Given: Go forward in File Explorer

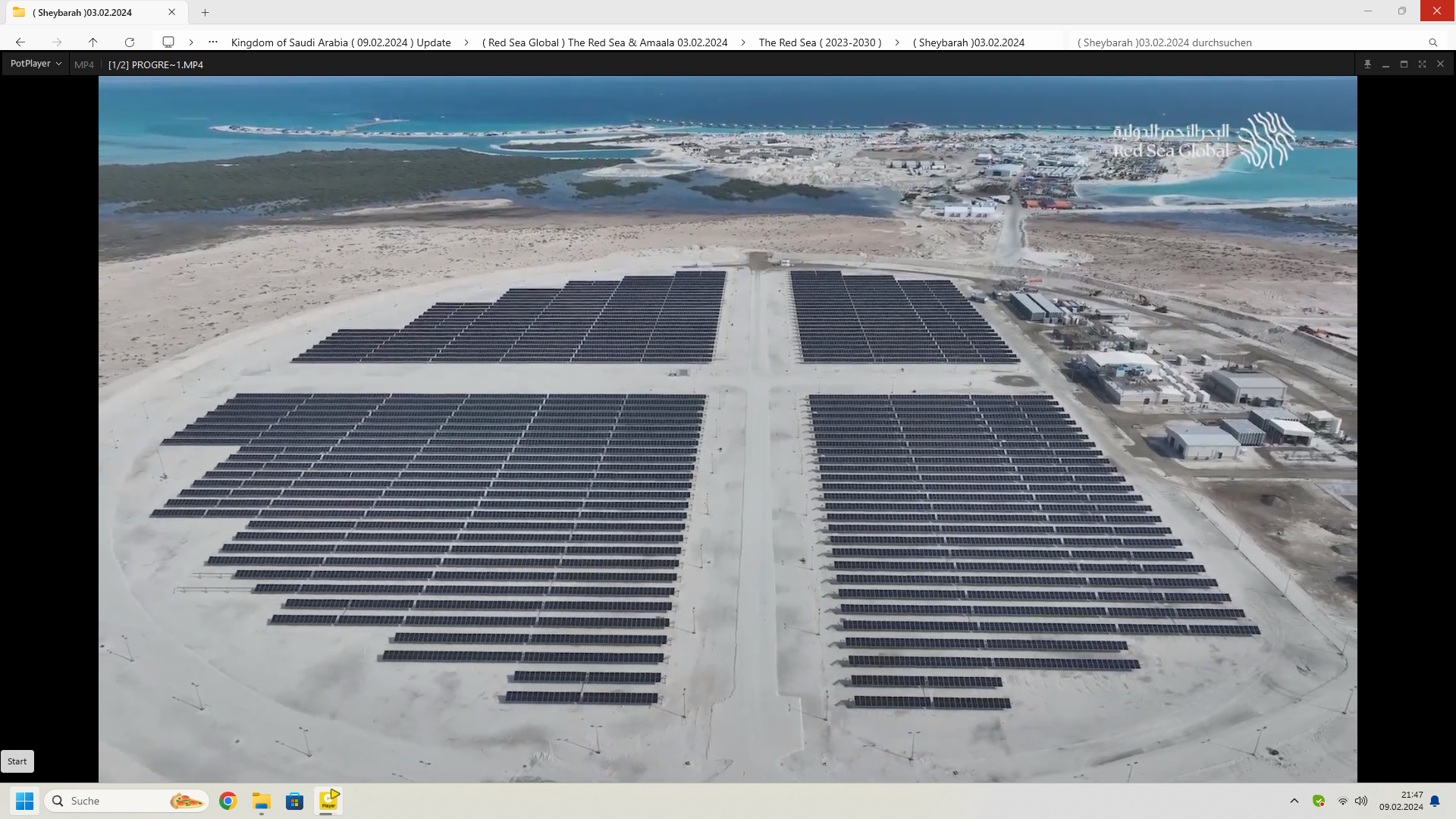Looking at the screenshot, I should click(57, 42).
